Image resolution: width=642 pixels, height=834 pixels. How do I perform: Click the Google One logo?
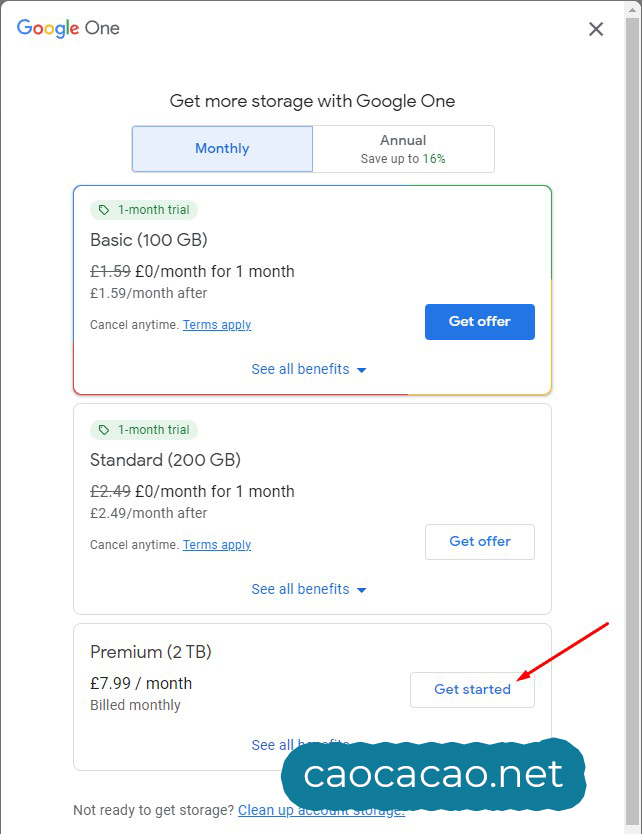(x=68, y=28)
